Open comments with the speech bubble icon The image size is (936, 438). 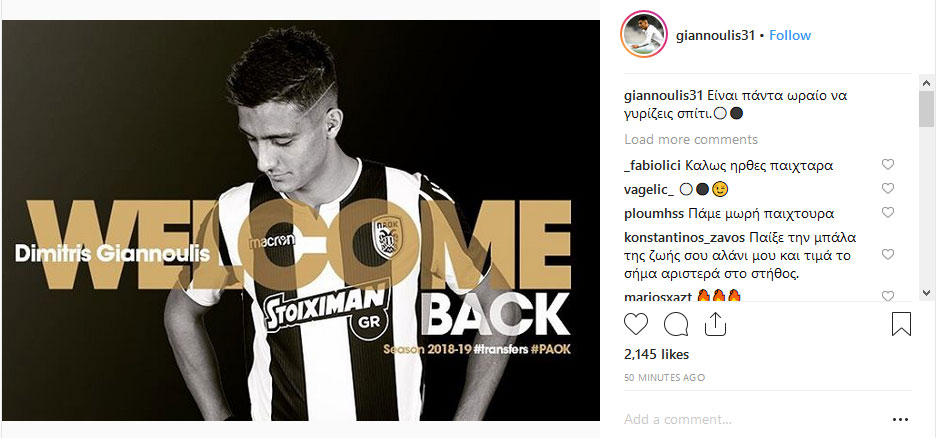[x=676, y=324]
